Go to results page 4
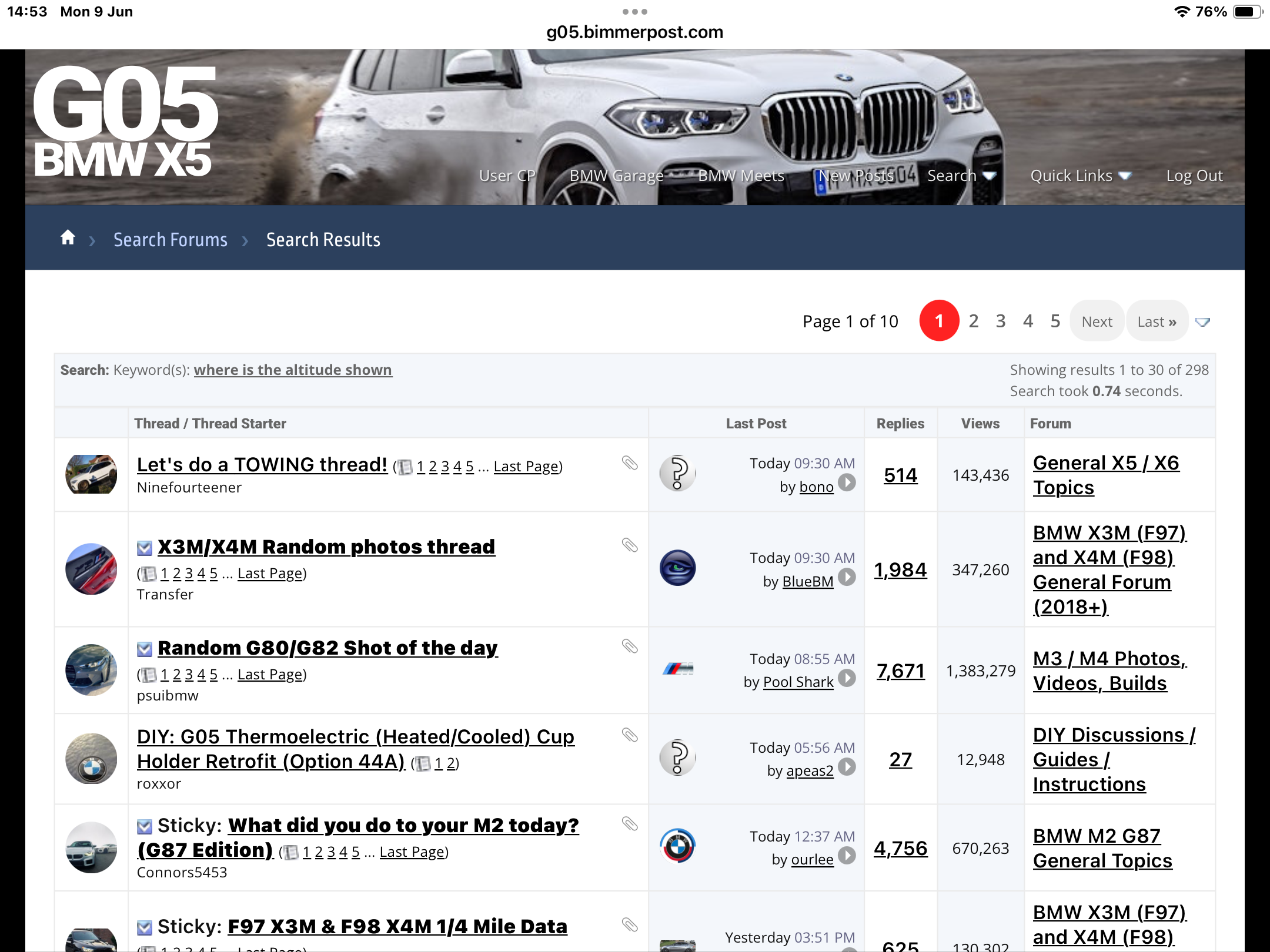Screen dimensions: 1270x952 click(x=1028, y=321)
